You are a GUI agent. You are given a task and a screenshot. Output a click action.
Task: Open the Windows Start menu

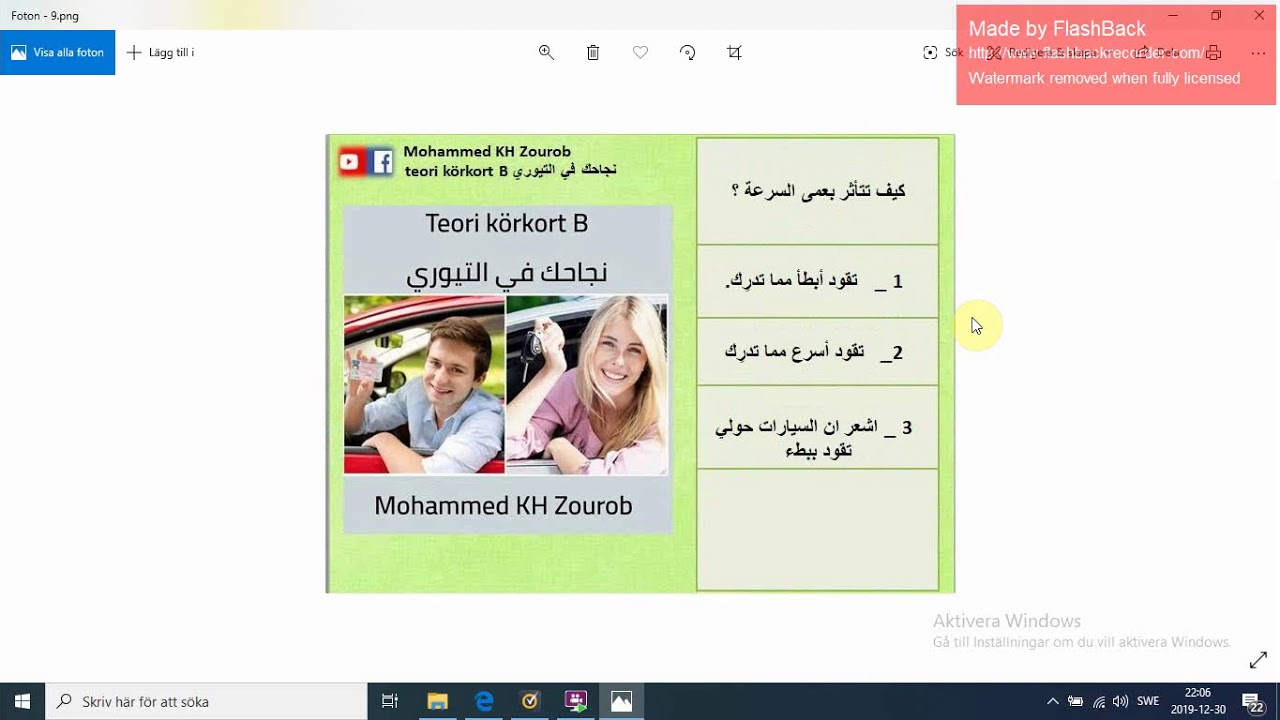[x=22, y=701]
